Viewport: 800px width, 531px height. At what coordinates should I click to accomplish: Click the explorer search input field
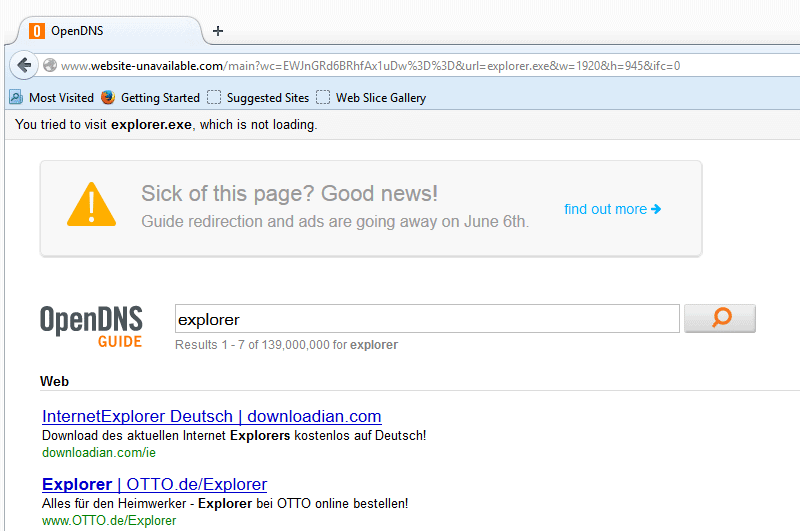pyautogui.click(x=427, y=319)
